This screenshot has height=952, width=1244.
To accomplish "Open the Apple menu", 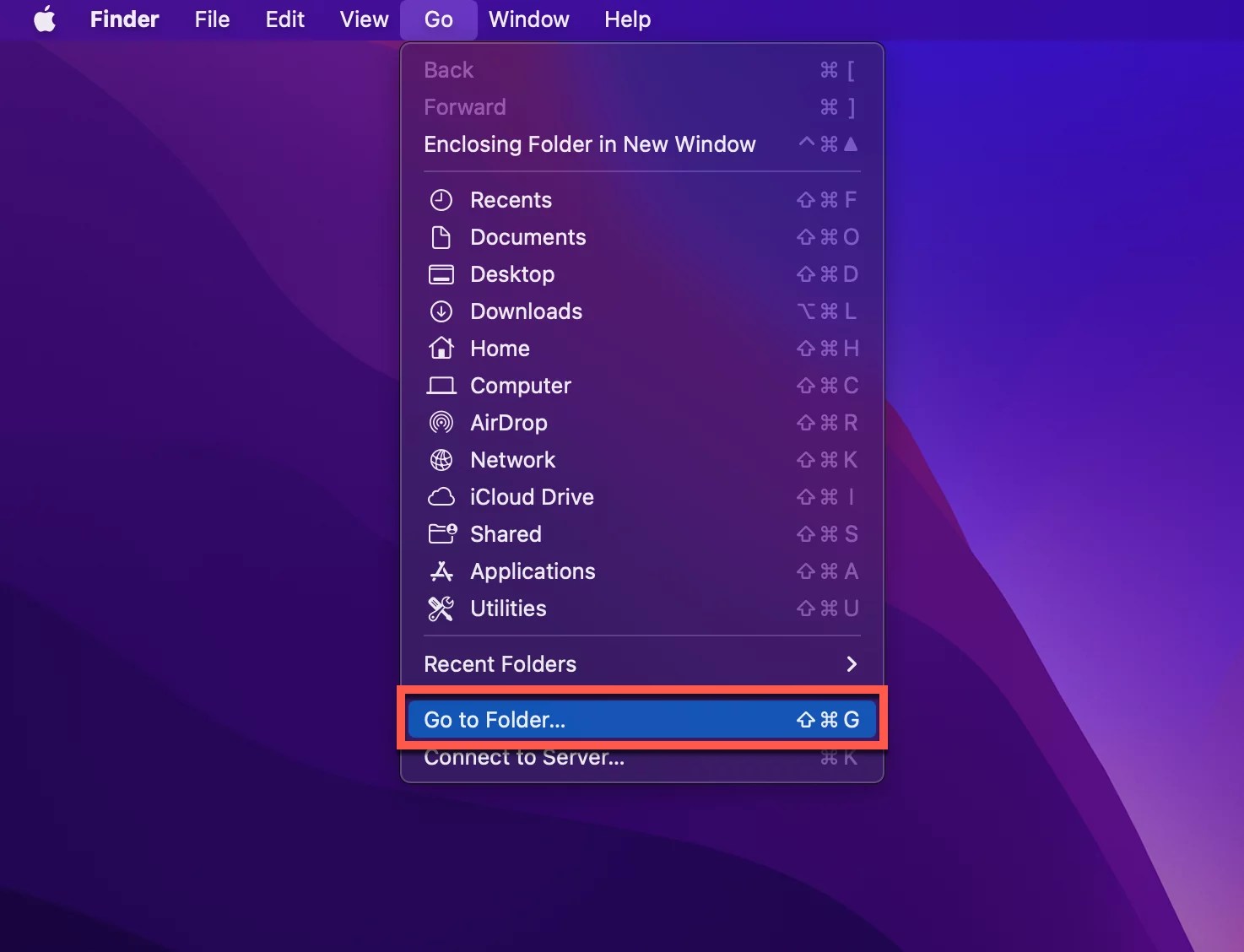I will click(44, 19).
